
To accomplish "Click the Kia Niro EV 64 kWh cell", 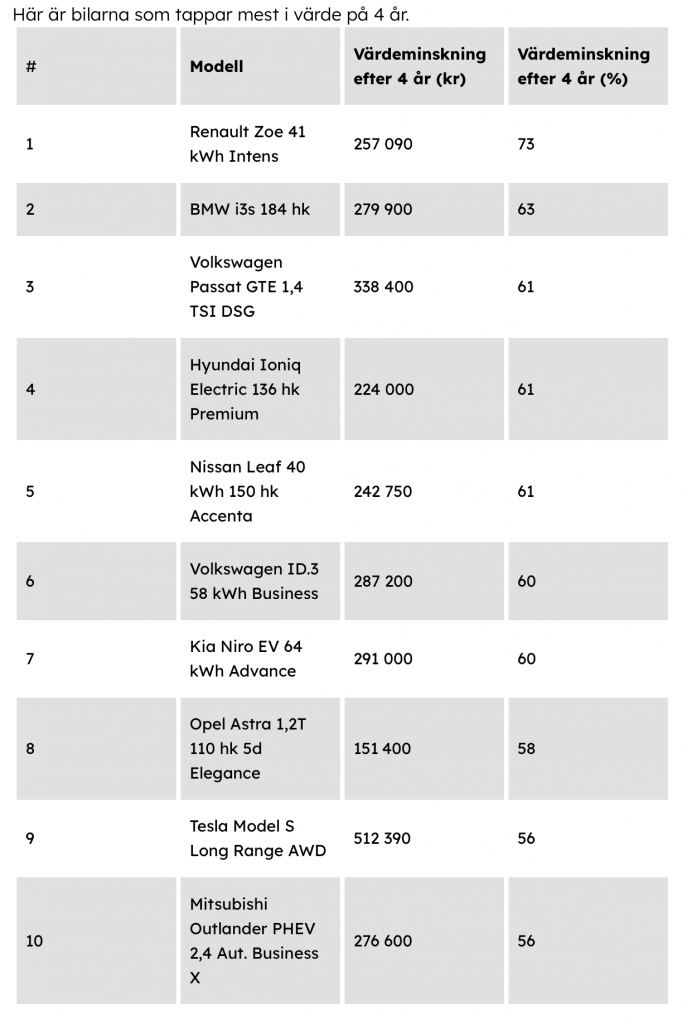I will click(245, 659).
